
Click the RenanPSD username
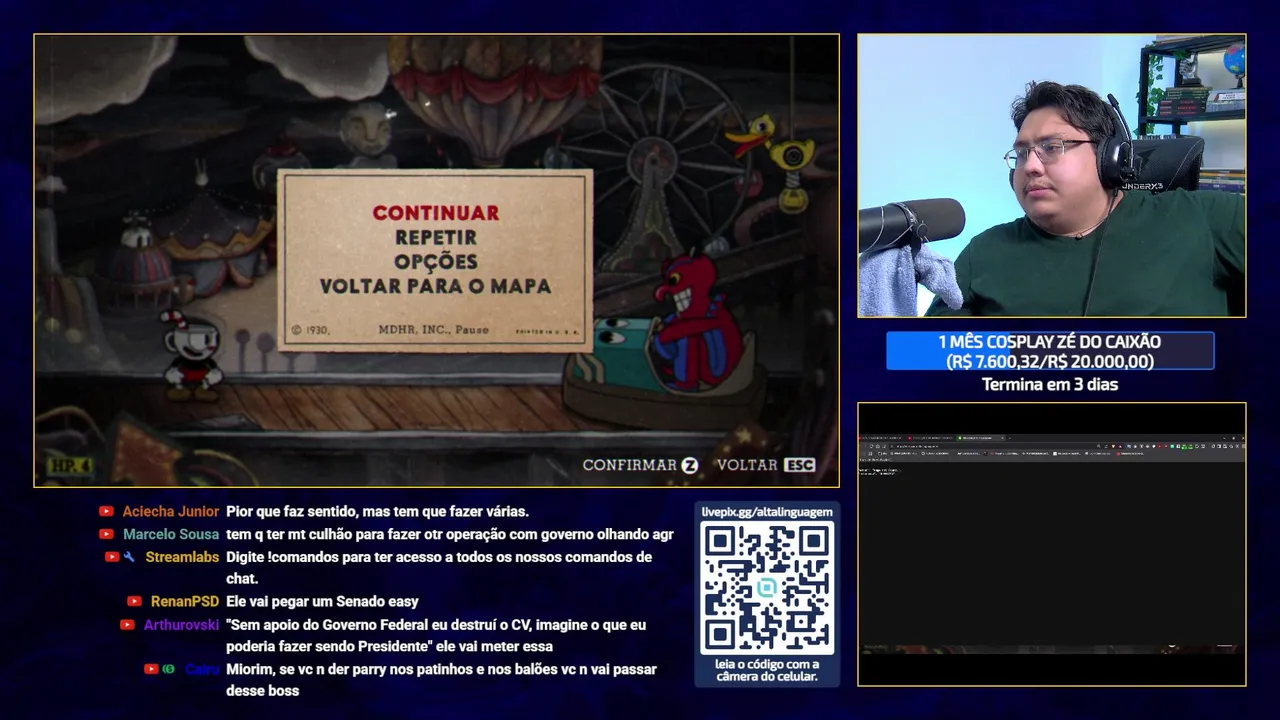coord(185,601)
